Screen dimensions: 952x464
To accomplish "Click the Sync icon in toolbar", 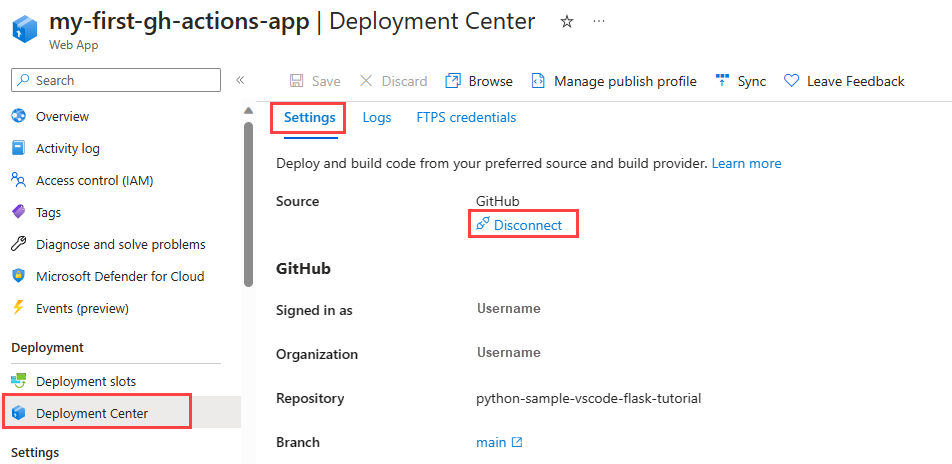I will pyautogui.click(x=722, y=80).
